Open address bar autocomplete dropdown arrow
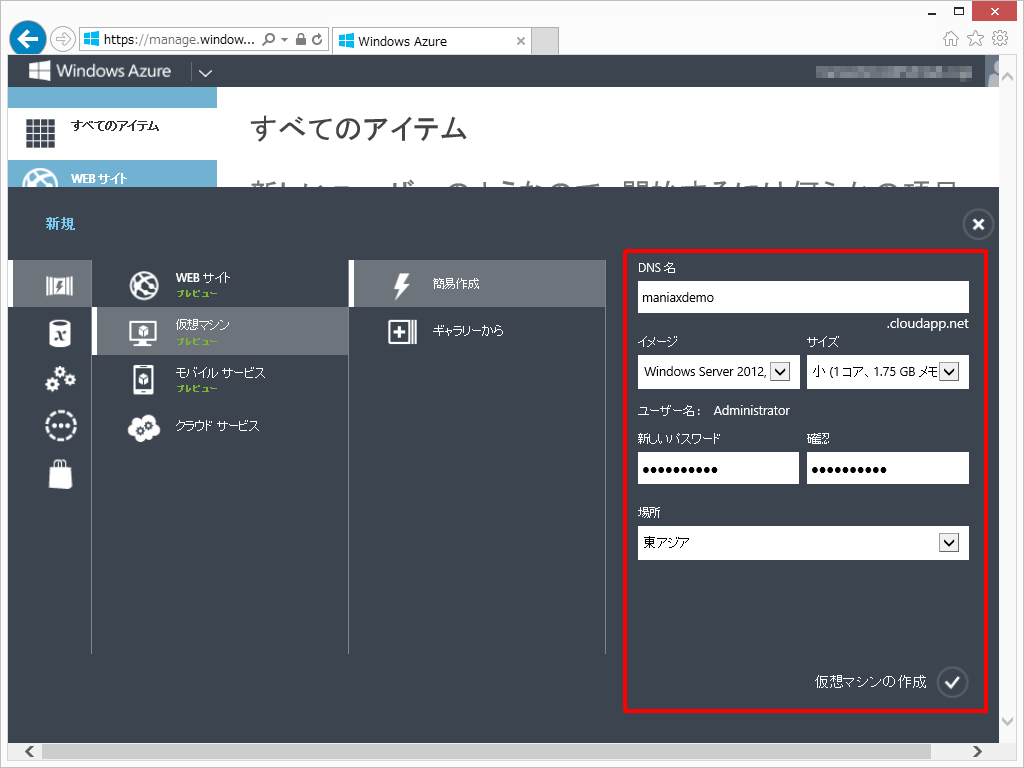This screenshot has height=768, width=1024. click(285, 39)
